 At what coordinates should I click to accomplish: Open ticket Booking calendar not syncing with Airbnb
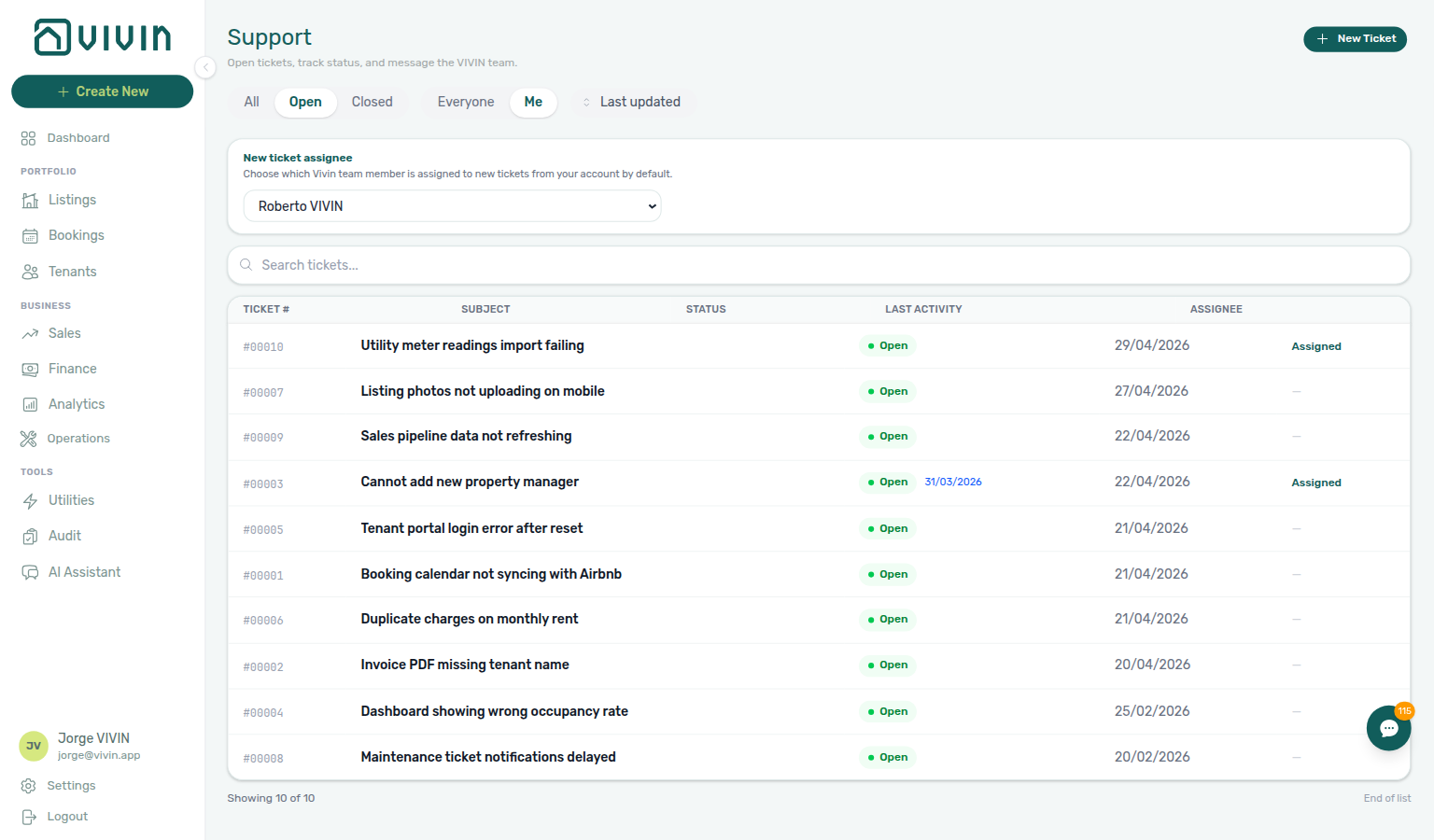click(491, 574)
